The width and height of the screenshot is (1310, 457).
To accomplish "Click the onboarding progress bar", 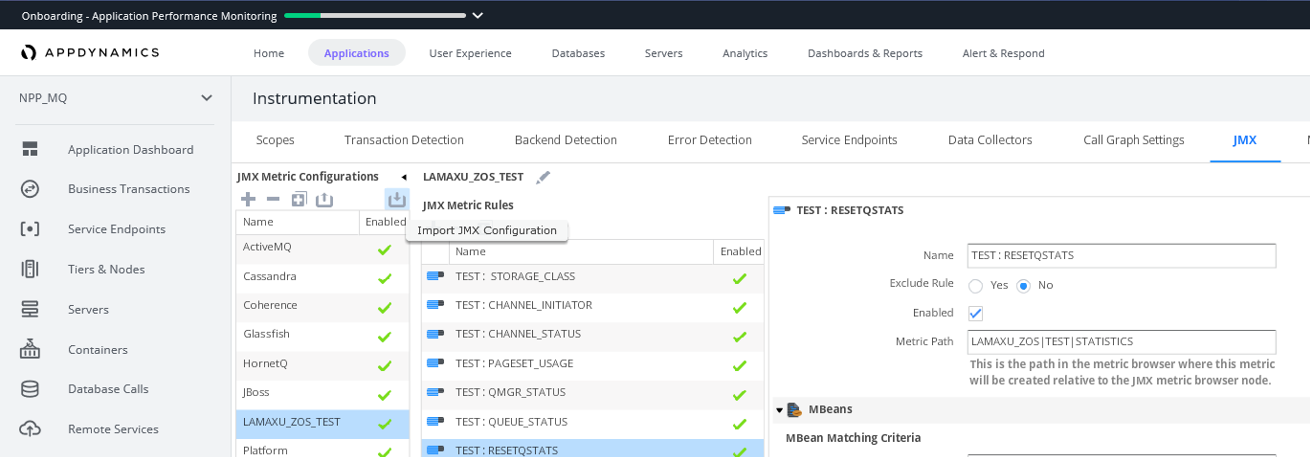I will point(375,15).
